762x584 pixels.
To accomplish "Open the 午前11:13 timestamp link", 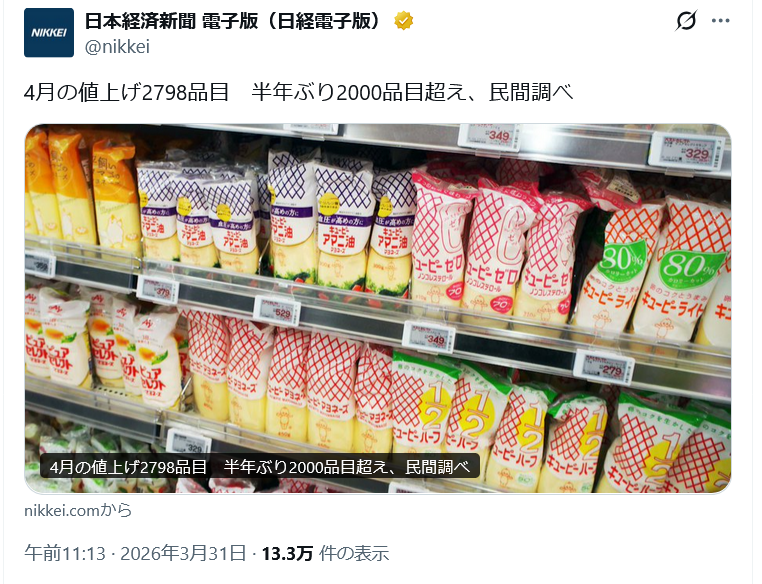I will coord(65,553).
